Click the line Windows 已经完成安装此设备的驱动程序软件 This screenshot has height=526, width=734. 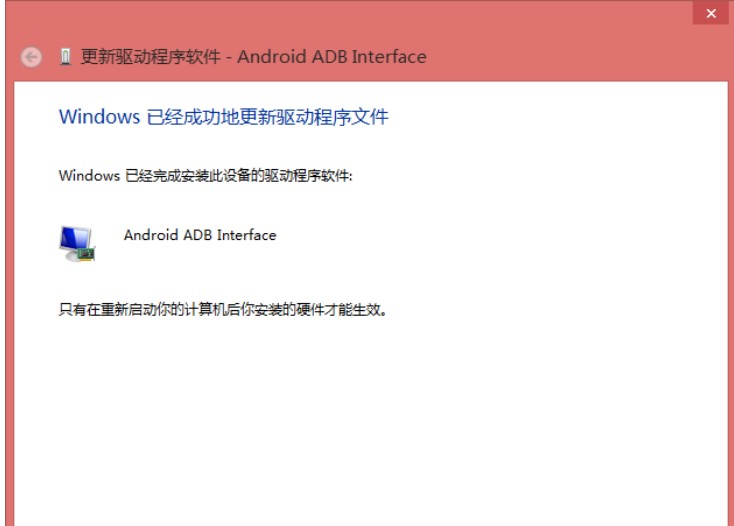(205, 176)
